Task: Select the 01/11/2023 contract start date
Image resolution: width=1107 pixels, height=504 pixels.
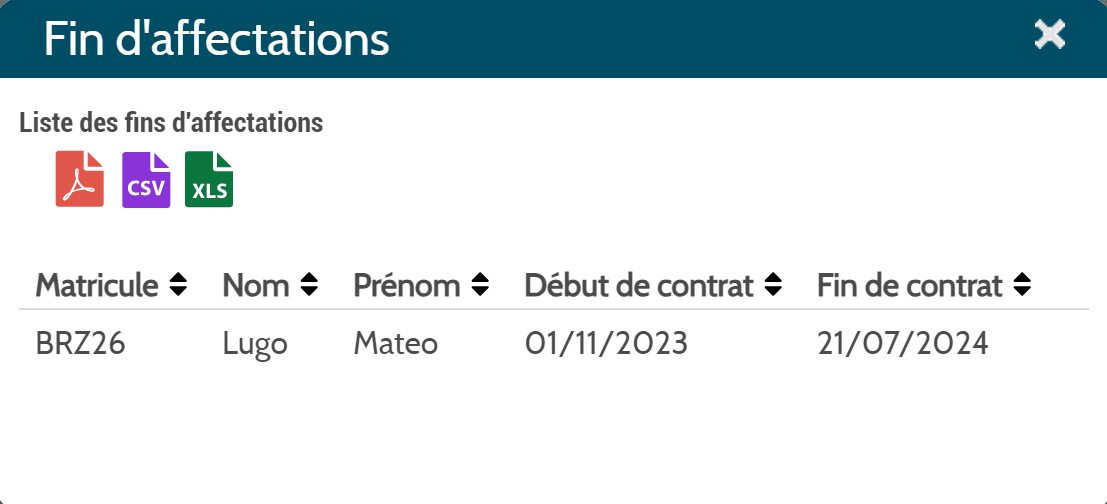Action: (x=606, y=344)
